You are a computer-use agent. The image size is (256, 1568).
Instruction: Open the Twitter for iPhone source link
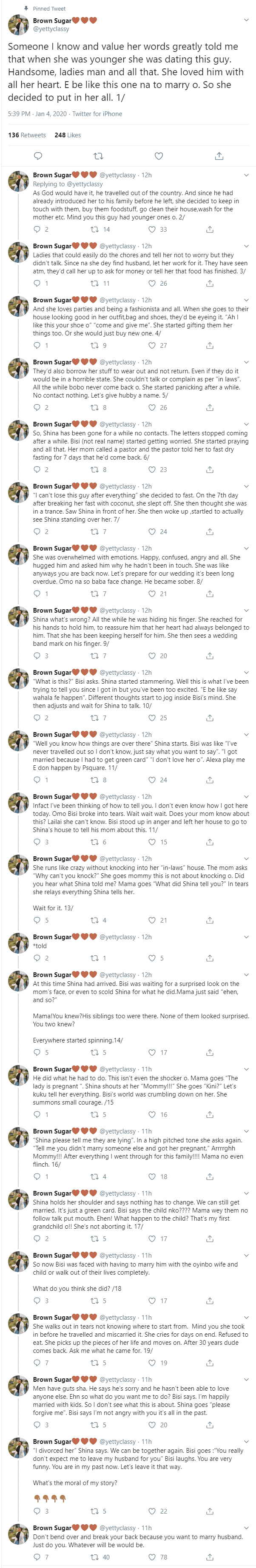coord(97,114)
